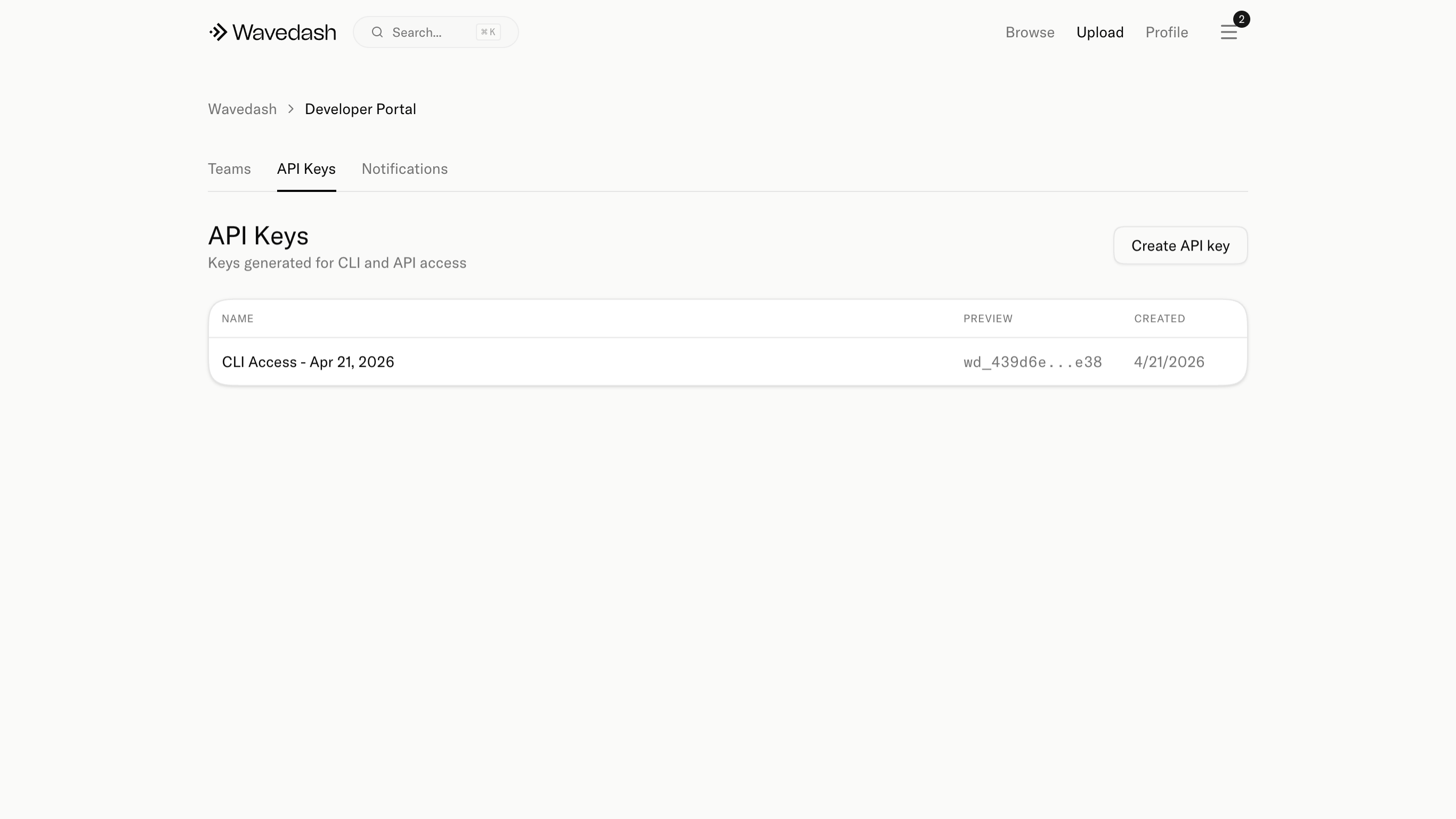Click the ⌘K shortcut badge
Screen dimensions: 1456x819
tap(488, 32)
